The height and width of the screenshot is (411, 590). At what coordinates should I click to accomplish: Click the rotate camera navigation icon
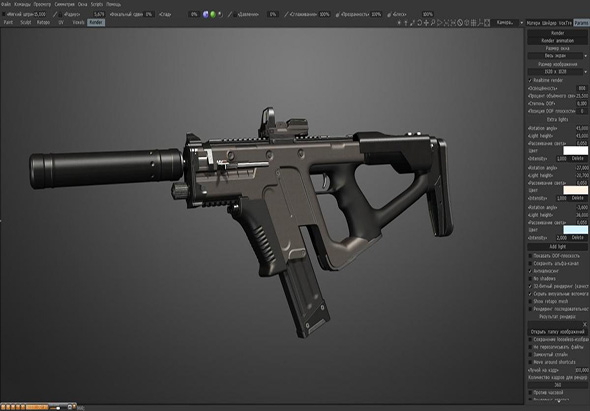tap(419, 23)
